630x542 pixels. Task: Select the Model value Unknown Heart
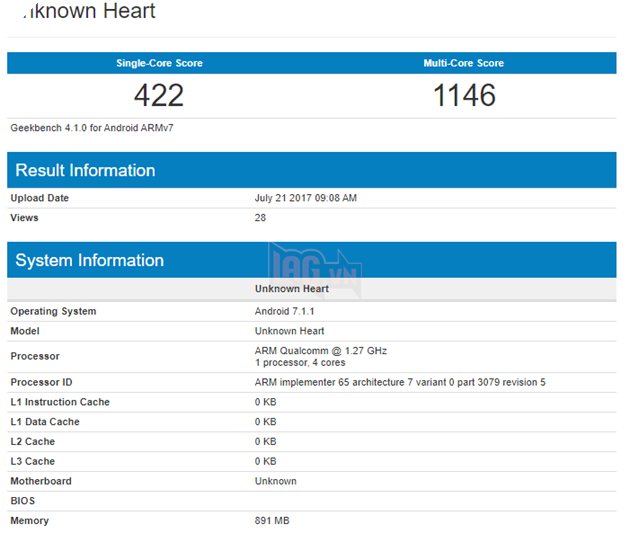[x=289, y=331]
